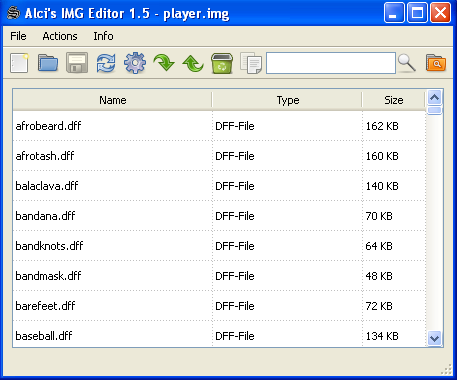Focus the search text field
The height and width of the screenshot is (380, 457).
pyautogui.click(x=331, y=63)
